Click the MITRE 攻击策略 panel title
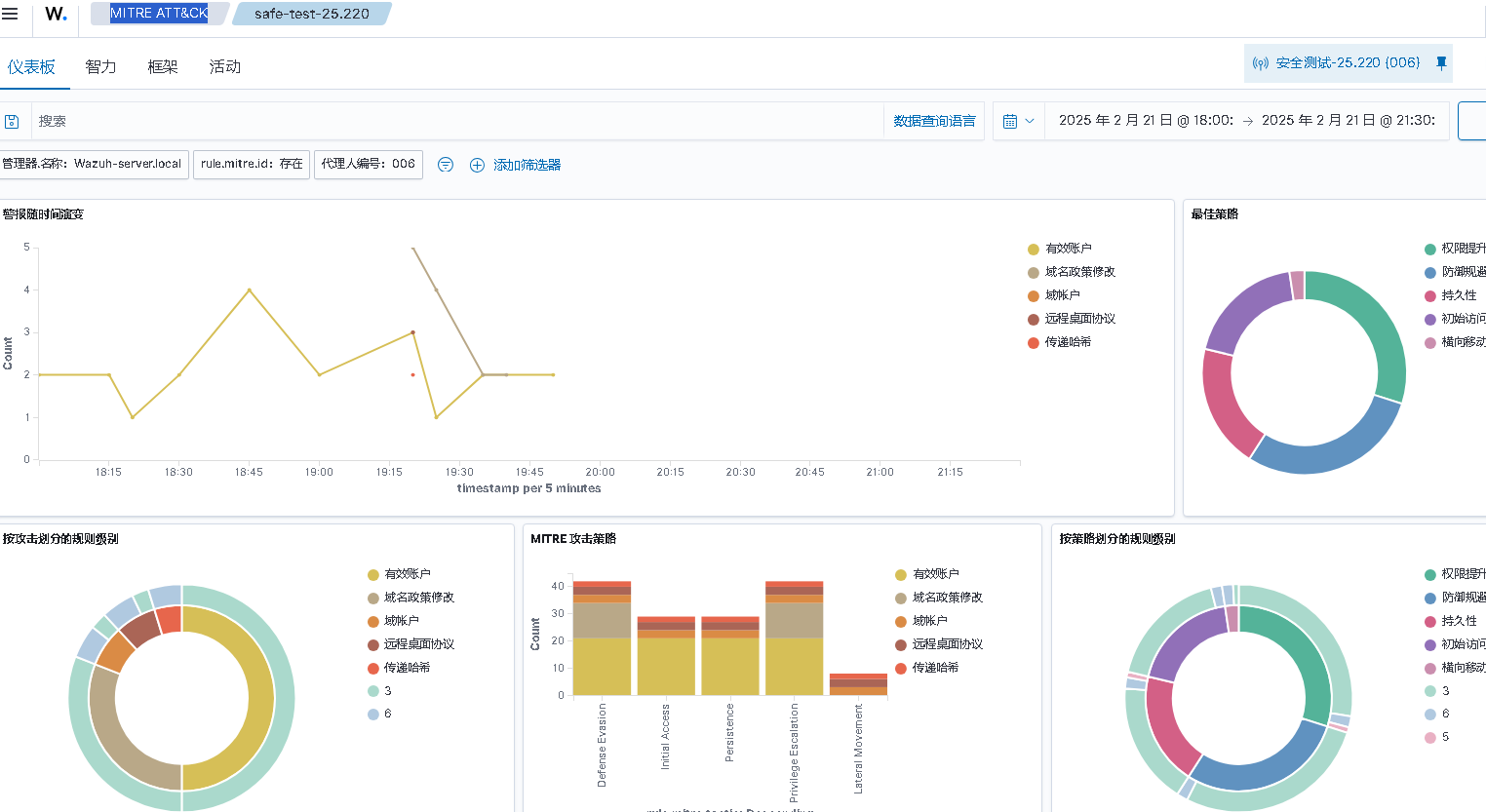 coord(573,539)
